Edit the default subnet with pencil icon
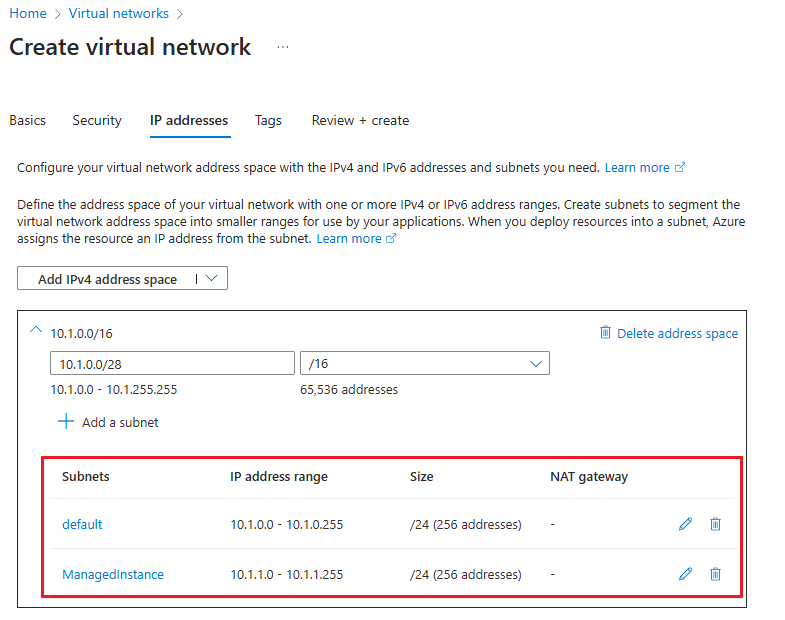 click(685, 524)
